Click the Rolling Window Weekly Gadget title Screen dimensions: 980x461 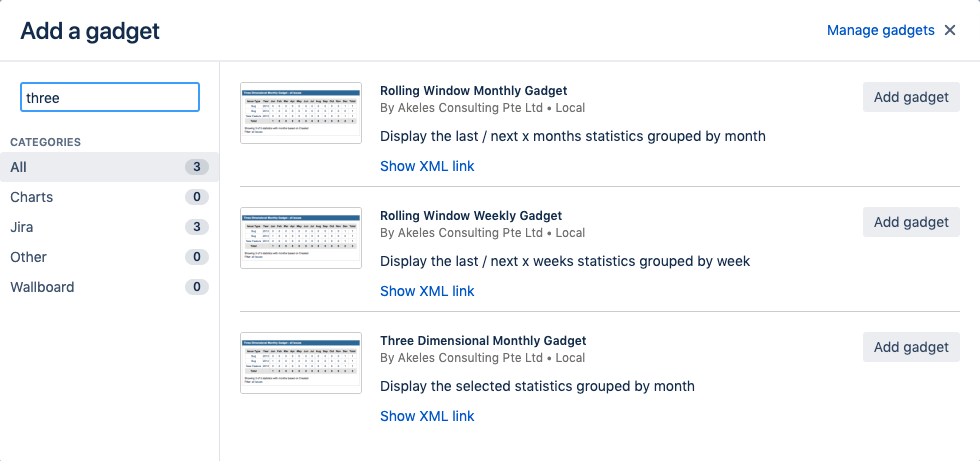(471, 216)
